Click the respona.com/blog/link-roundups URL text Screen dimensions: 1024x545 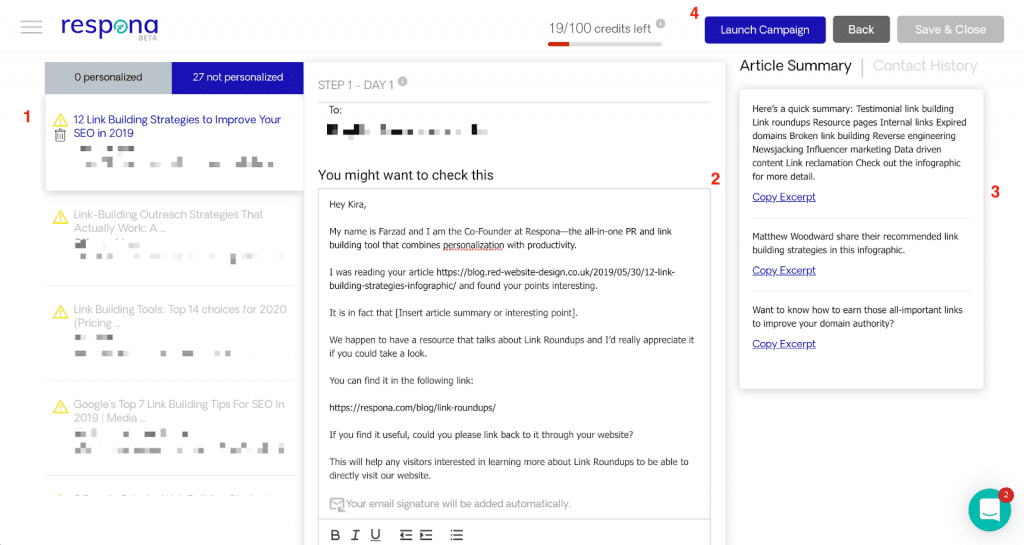[412, 407]
